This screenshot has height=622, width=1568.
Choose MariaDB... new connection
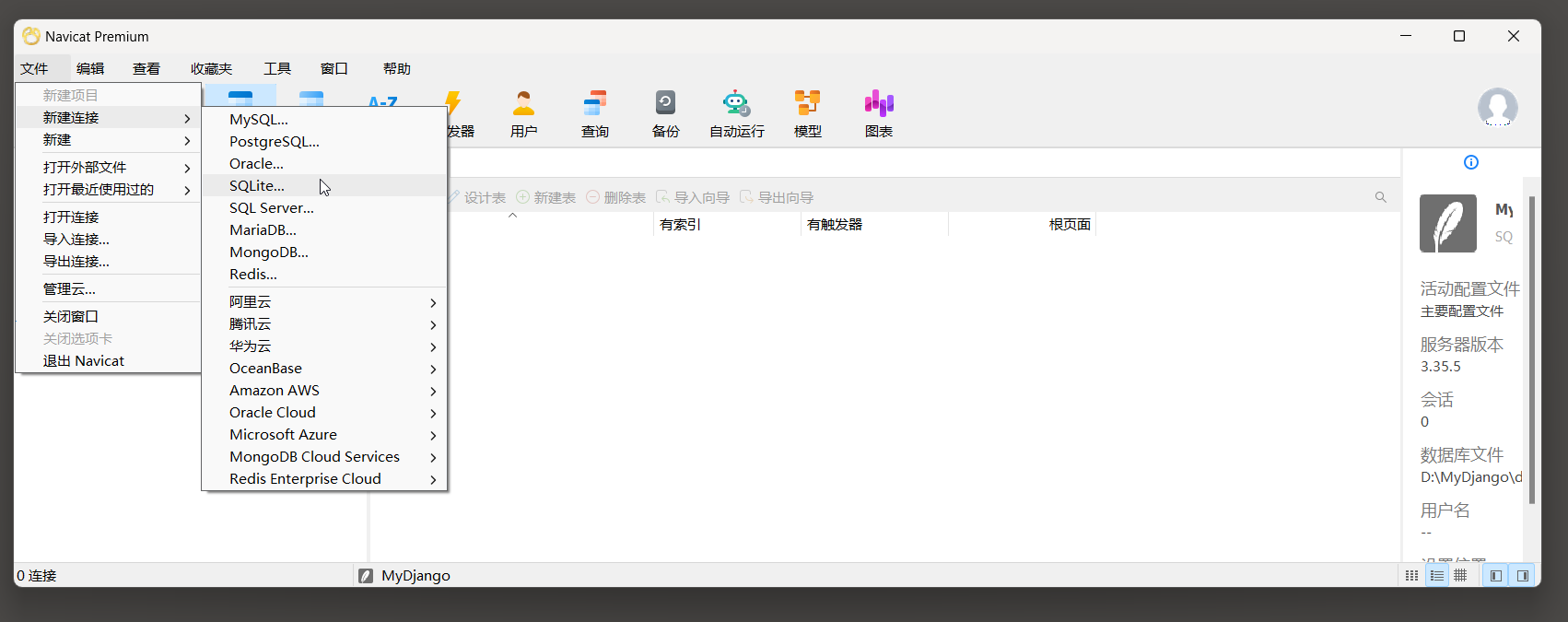[x=324, y=230]
